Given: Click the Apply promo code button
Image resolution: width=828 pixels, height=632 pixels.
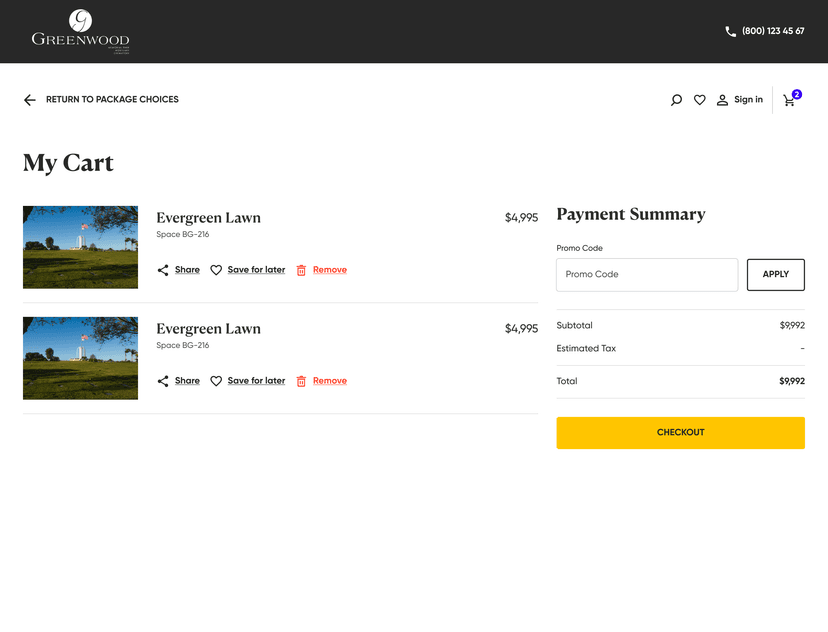Looking at the screenshot, I should pyautogui.click(x=775, y=275).
